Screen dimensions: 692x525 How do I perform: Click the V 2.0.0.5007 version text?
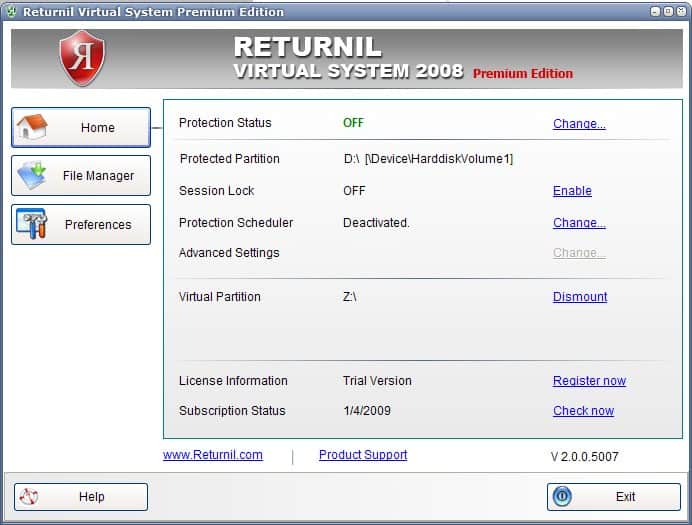point(584,457)
